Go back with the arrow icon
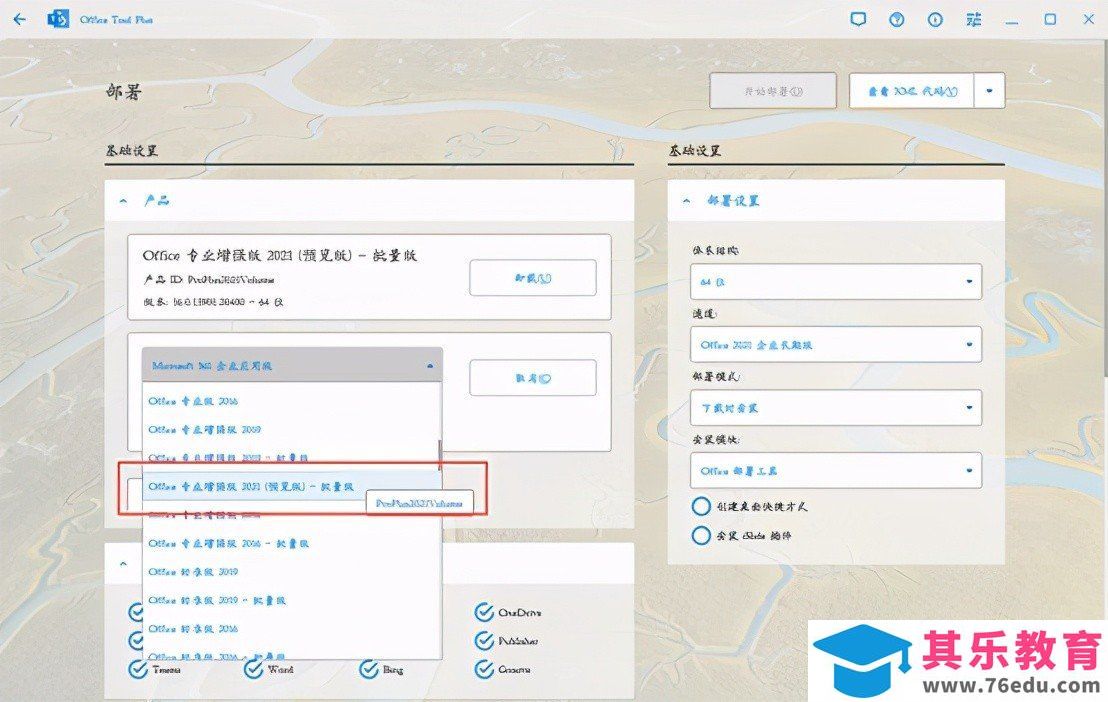1108x702 pixels. (x=20, y=19)
